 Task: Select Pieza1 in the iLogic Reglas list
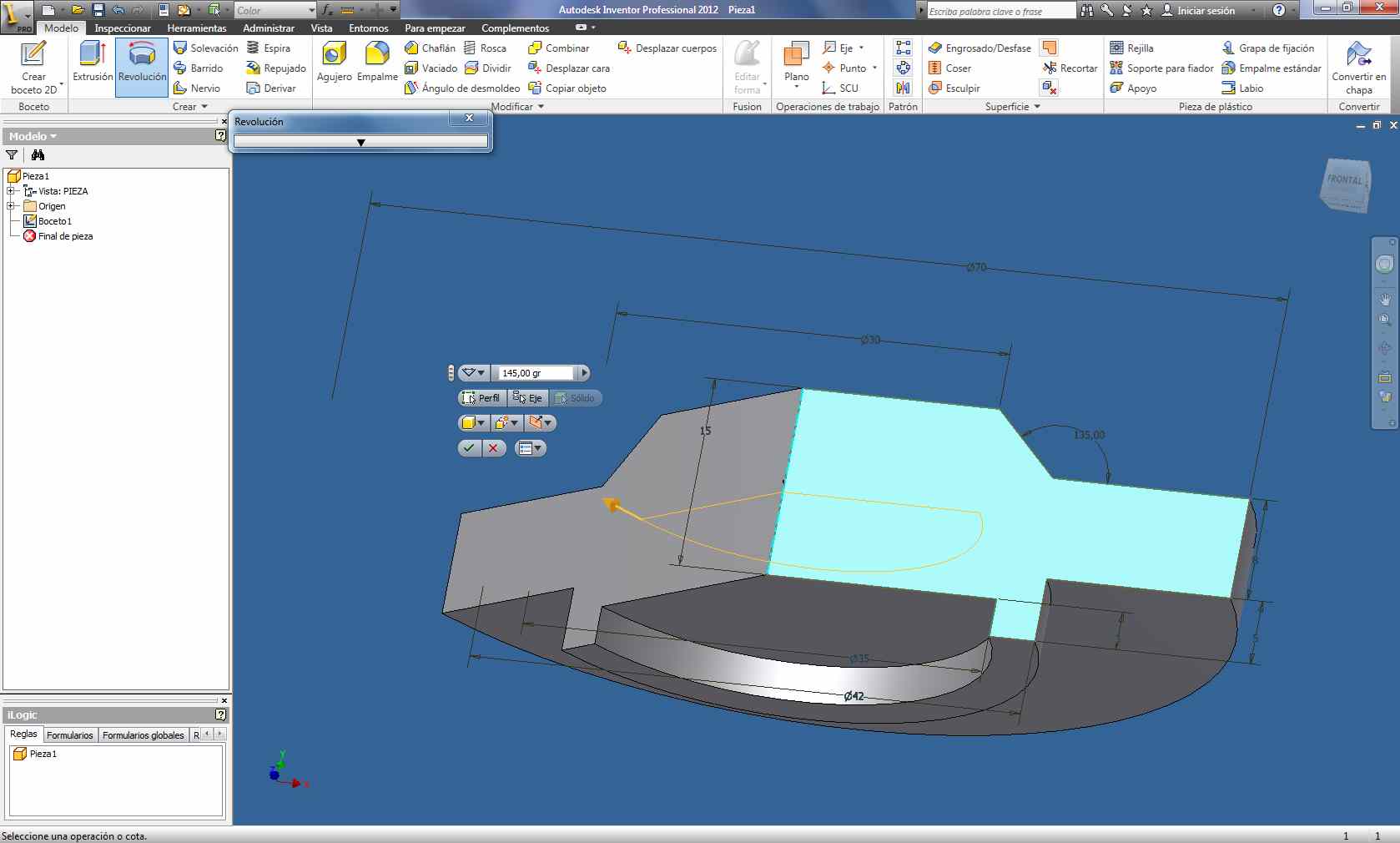(x=35, y=754)
